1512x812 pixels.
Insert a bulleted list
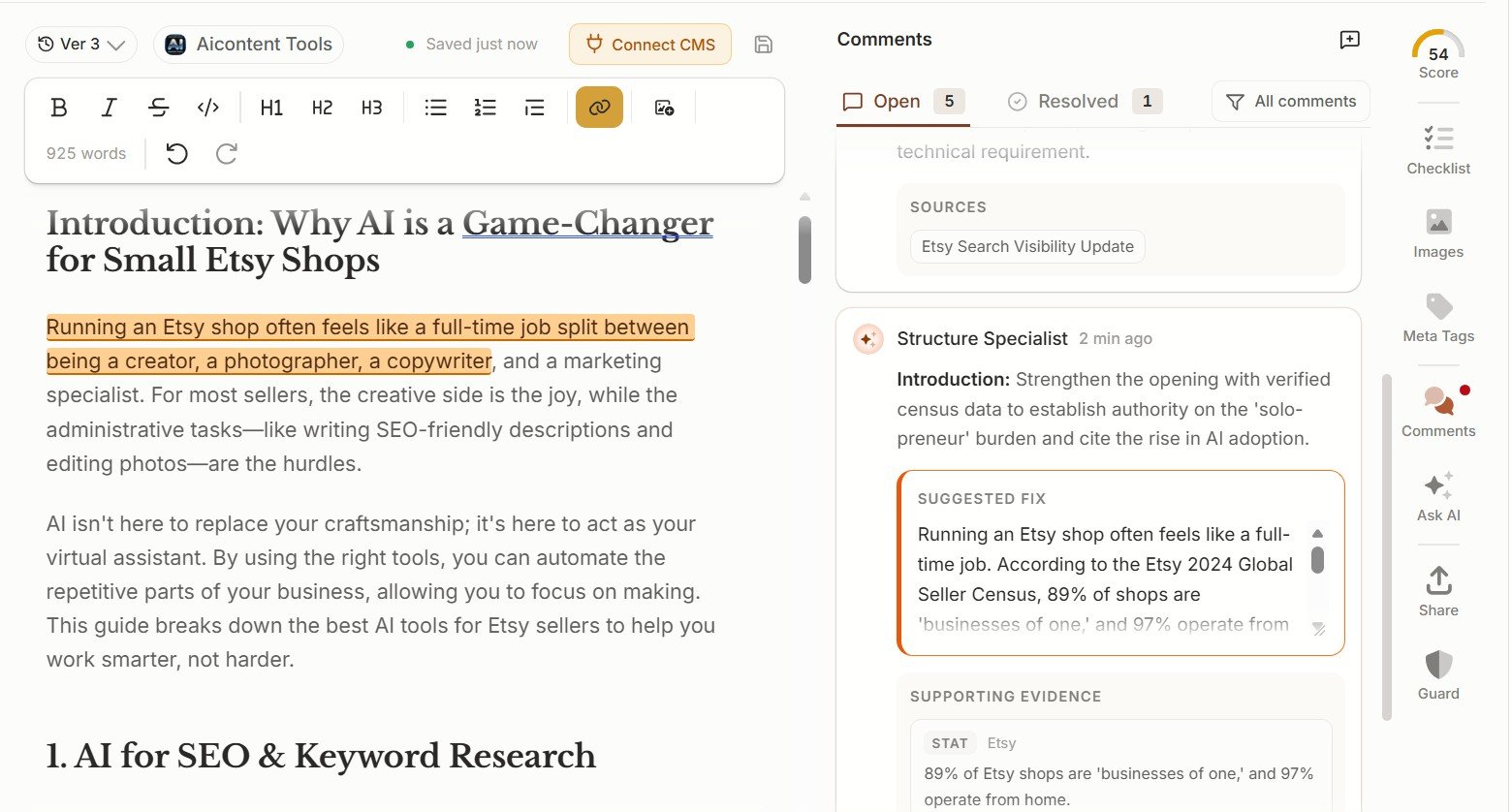tap(436, 108)
